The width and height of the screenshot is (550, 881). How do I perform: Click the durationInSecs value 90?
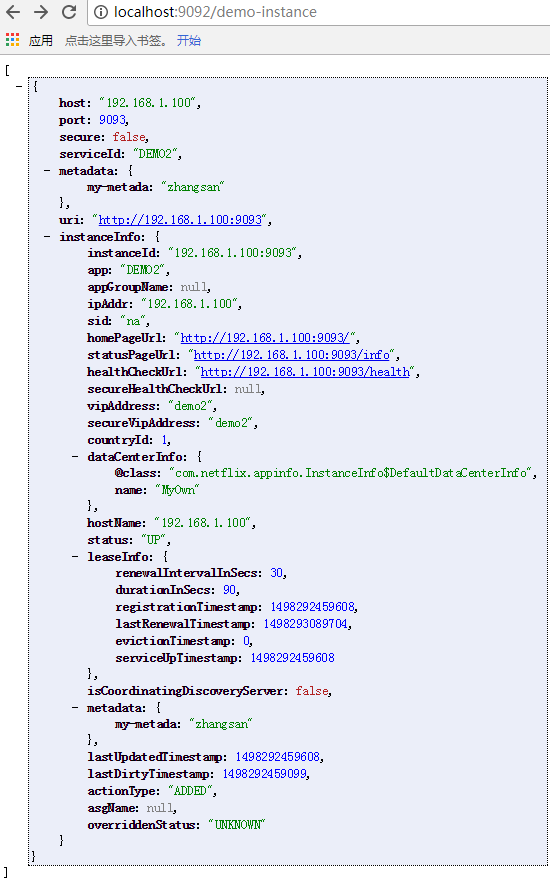click(229, 590)
